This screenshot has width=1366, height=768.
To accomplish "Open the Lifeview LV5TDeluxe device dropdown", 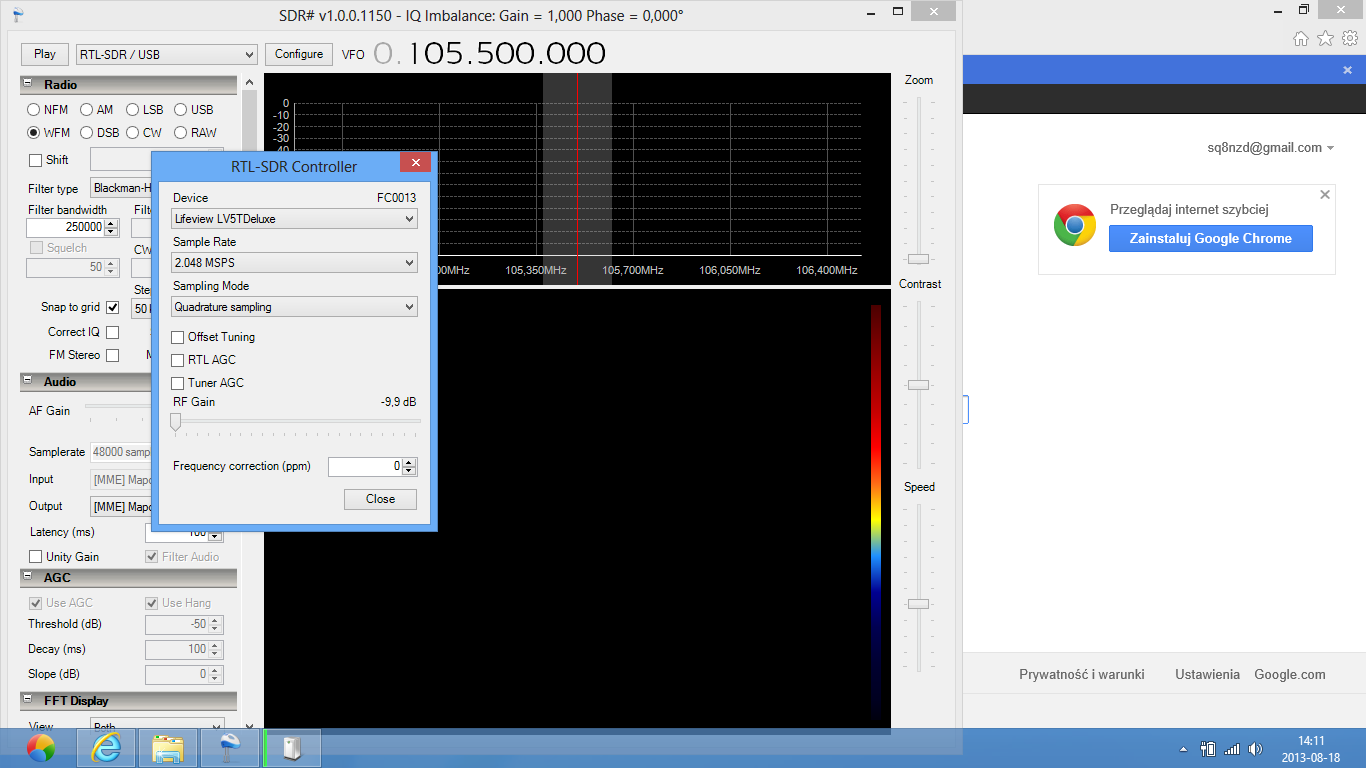I will [294, 219].
